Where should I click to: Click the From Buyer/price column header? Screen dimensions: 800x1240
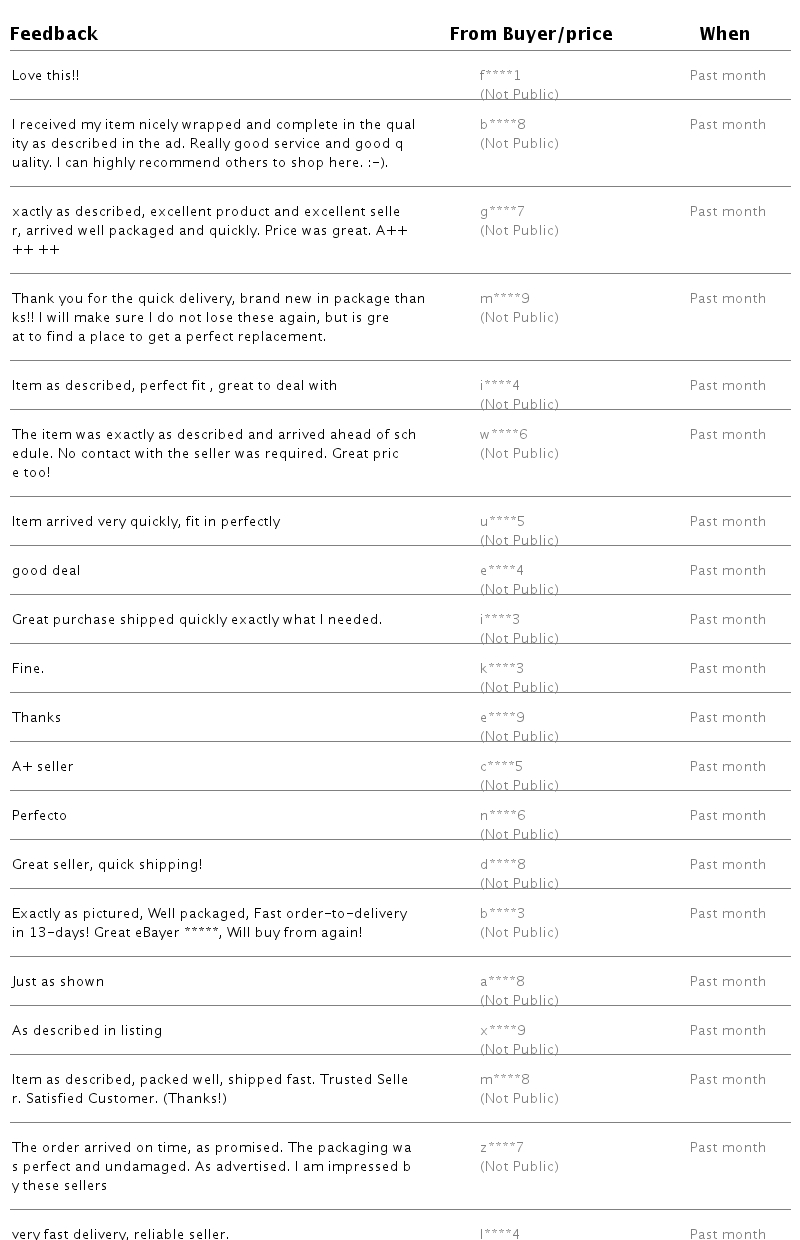click(x=531, y=34)
